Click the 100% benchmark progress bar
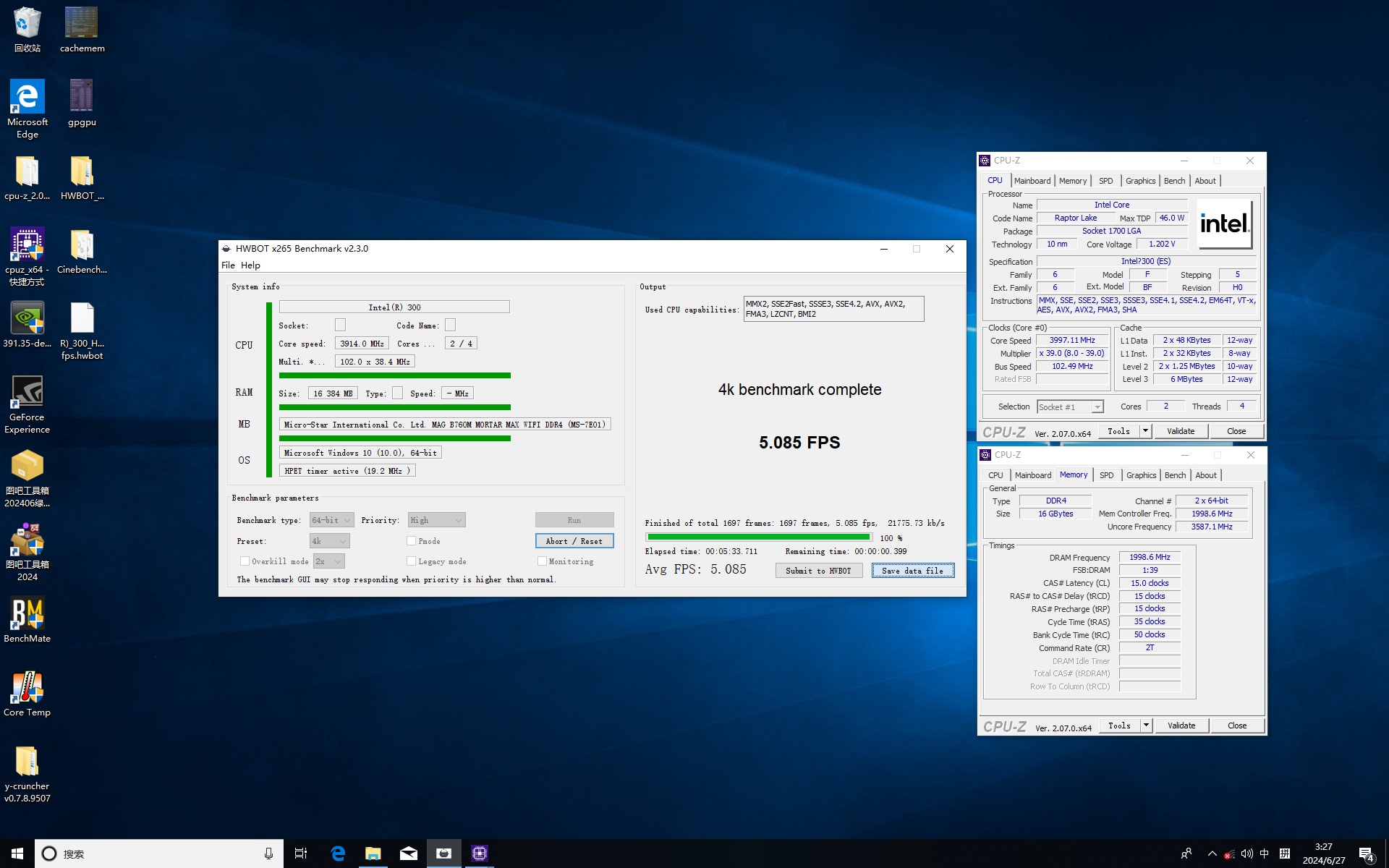This screenshot has height=868, width=1389. [759, 537]
